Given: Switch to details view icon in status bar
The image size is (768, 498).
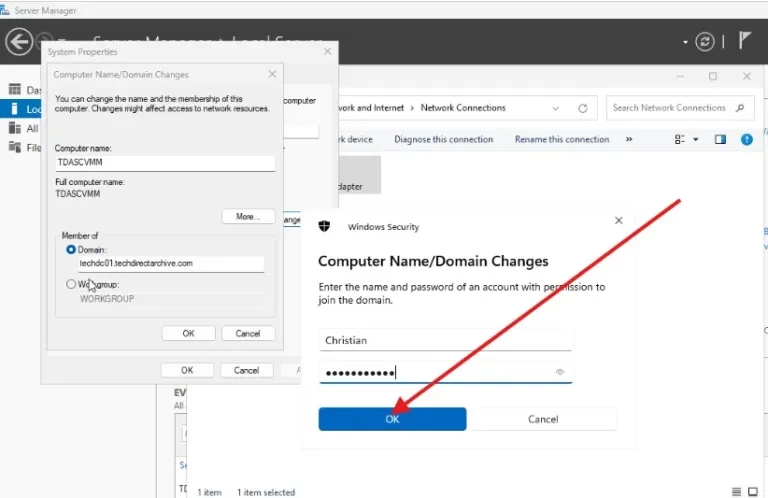Looking at the screenshot, I should (x=736, y=491).
